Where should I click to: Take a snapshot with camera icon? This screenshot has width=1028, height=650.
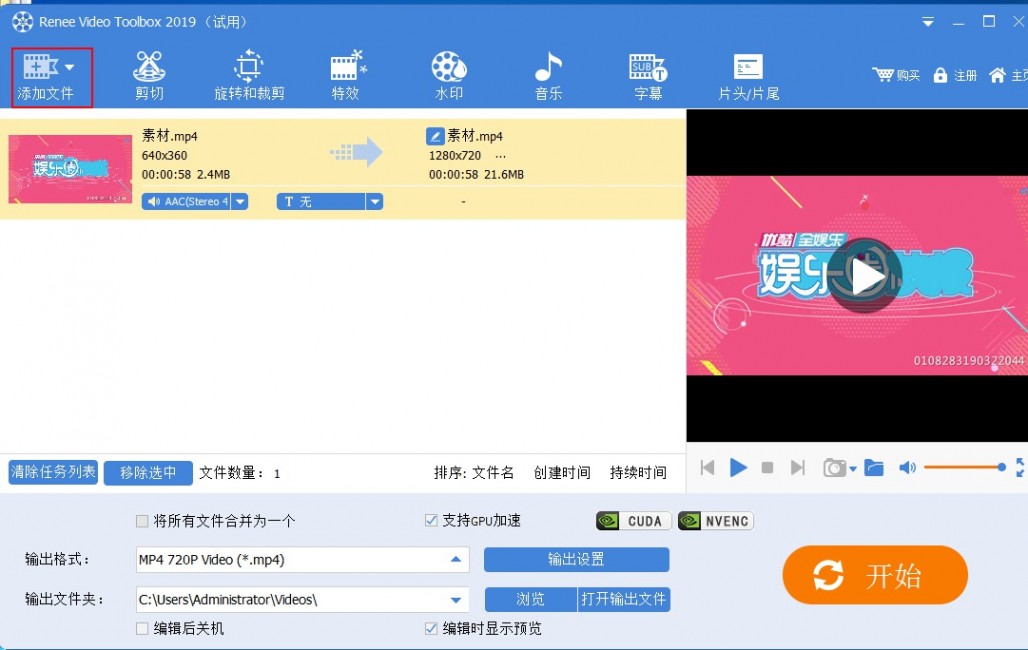835,468
